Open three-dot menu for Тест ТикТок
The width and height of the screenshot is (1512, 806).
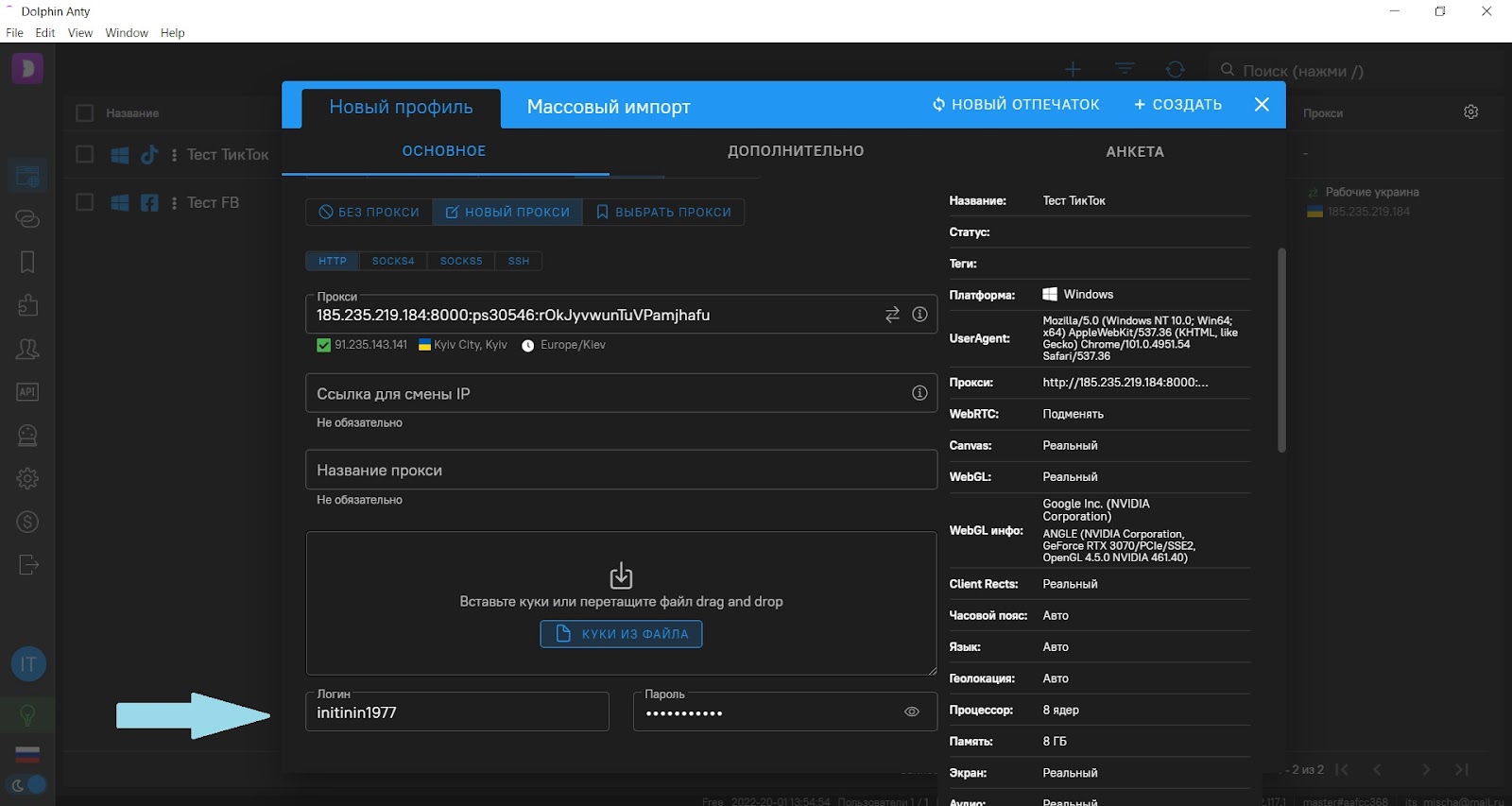[x=174, y=155]
